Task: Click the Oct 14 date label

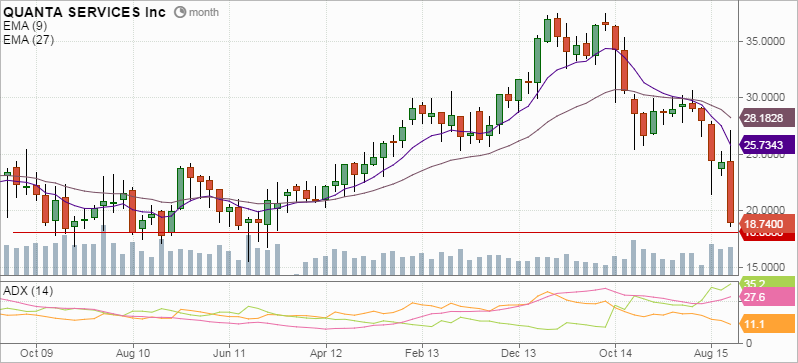Action: click(x=615, y=352)
